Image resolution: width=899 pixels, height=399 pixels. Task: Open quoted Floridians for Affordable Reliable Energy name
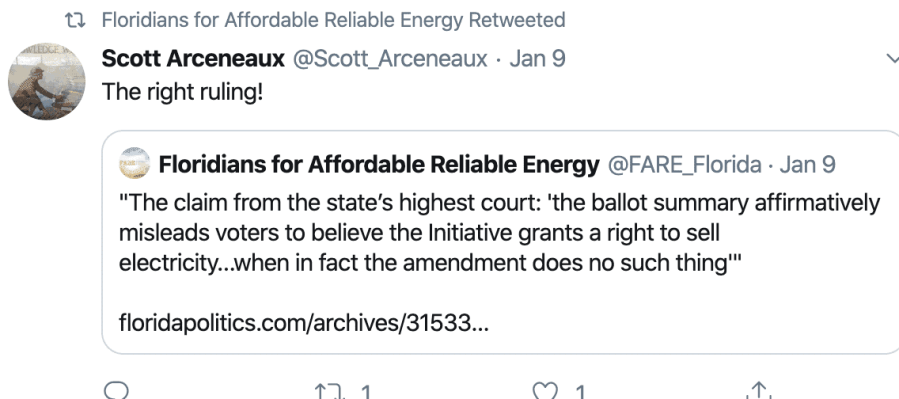379,165
